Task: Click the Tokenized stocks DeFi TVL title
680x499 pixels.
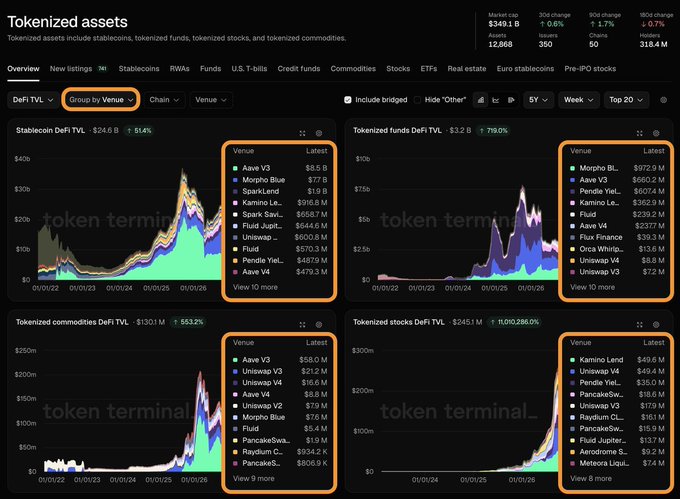Action: (399, 322)
